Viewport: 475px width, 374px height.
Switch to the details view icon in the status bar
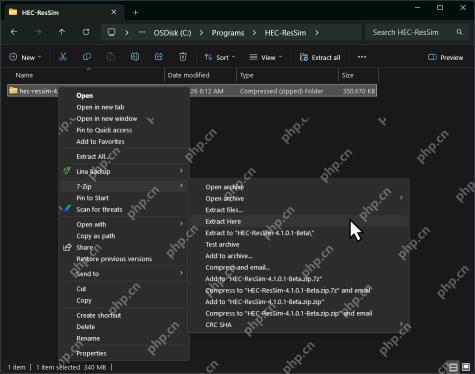(x=453, y=367)
